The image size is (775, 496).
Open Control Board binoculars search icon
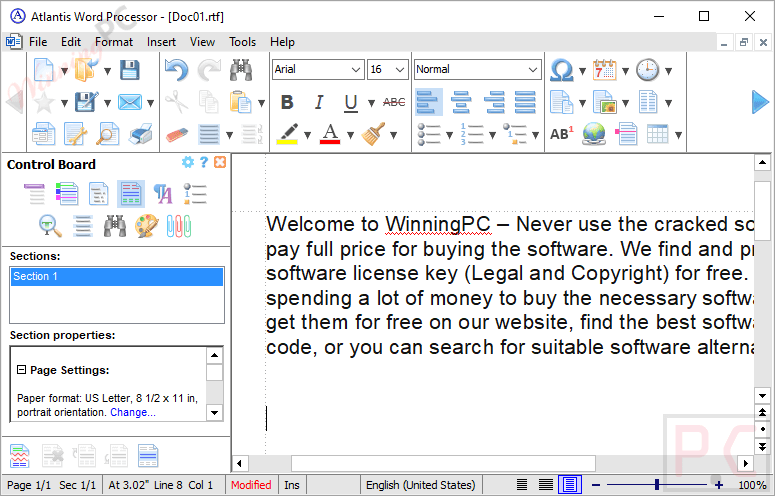coord(115,226)
